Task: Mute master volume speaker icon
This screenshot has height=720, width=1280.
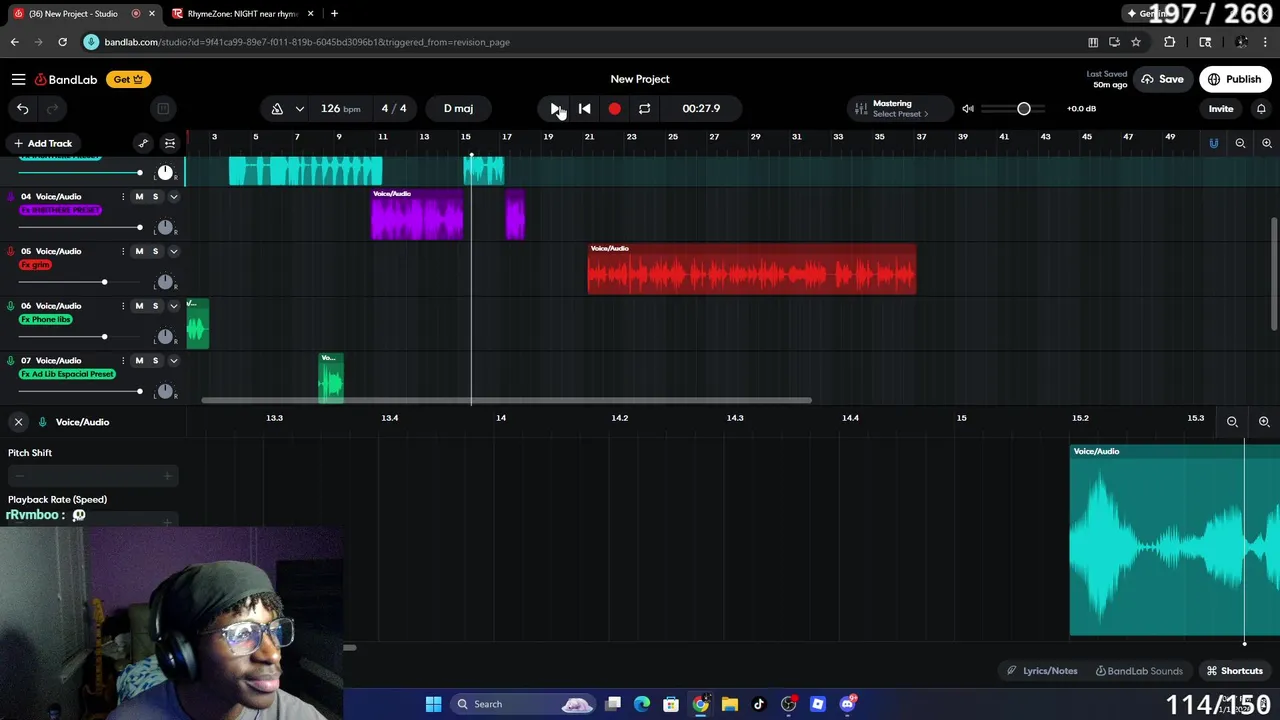Action: (x=968, y=108)
